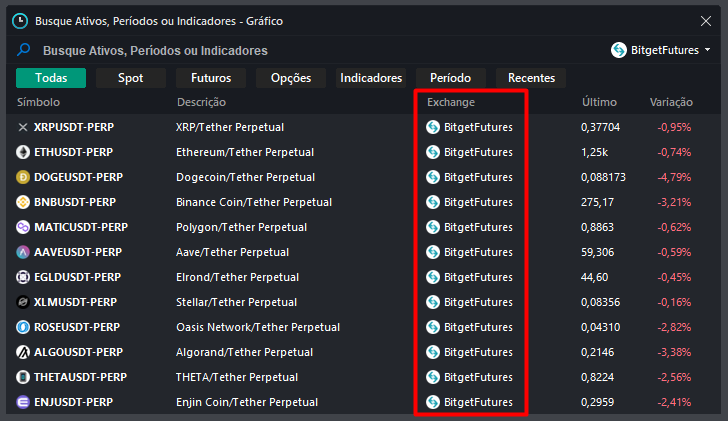Click the Bitget logo in the XRPUSDT-PERP row
Image resolution: width=728 pixels, height=421 pixels.
point(433,127)
